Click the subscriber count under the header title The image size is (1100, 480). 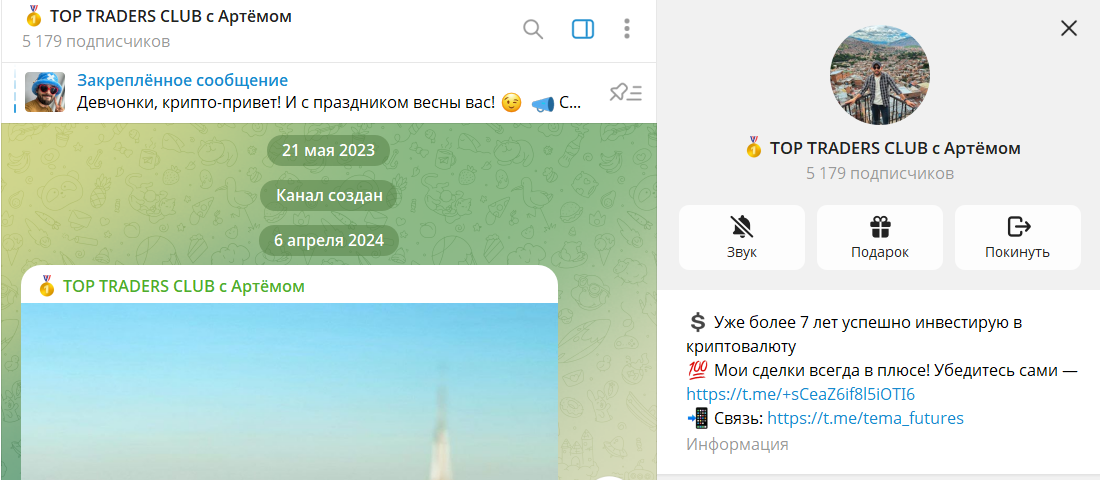(96, 41)
